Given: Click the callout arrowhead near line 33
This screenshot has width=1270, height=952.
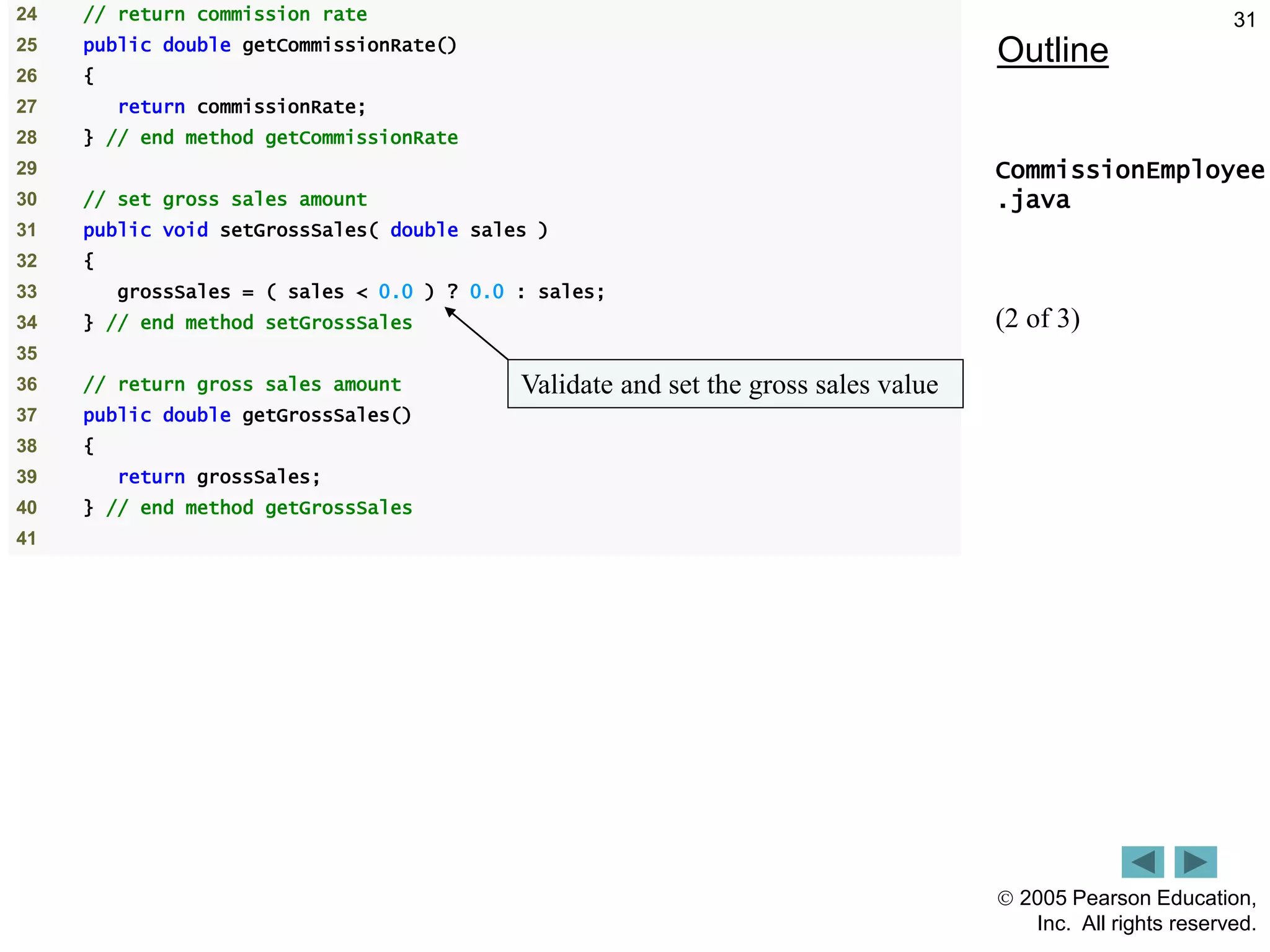Looking at the screenshot, I should pos(451,312).
